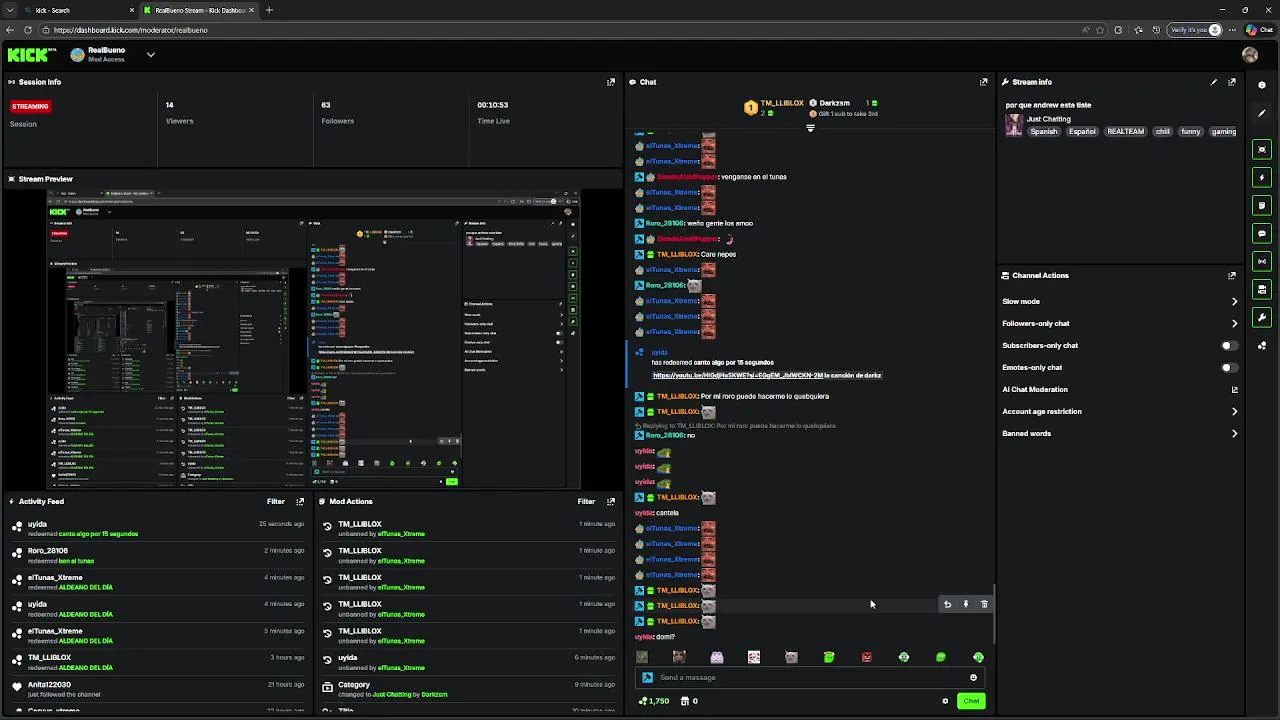Select the red angry emote in quick bar
This screenshot has width=1280, height=720.
tap(866, 657)
